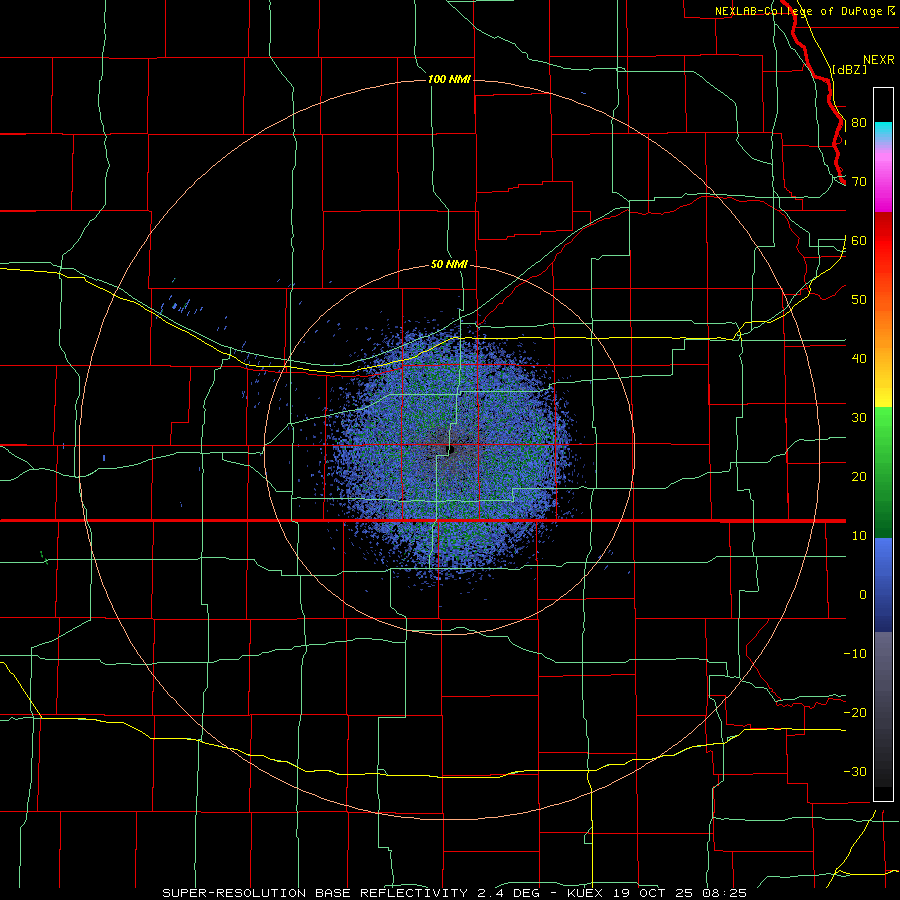
Task: Click the KUEX radar site center
Action: click(x=450, y=449)
